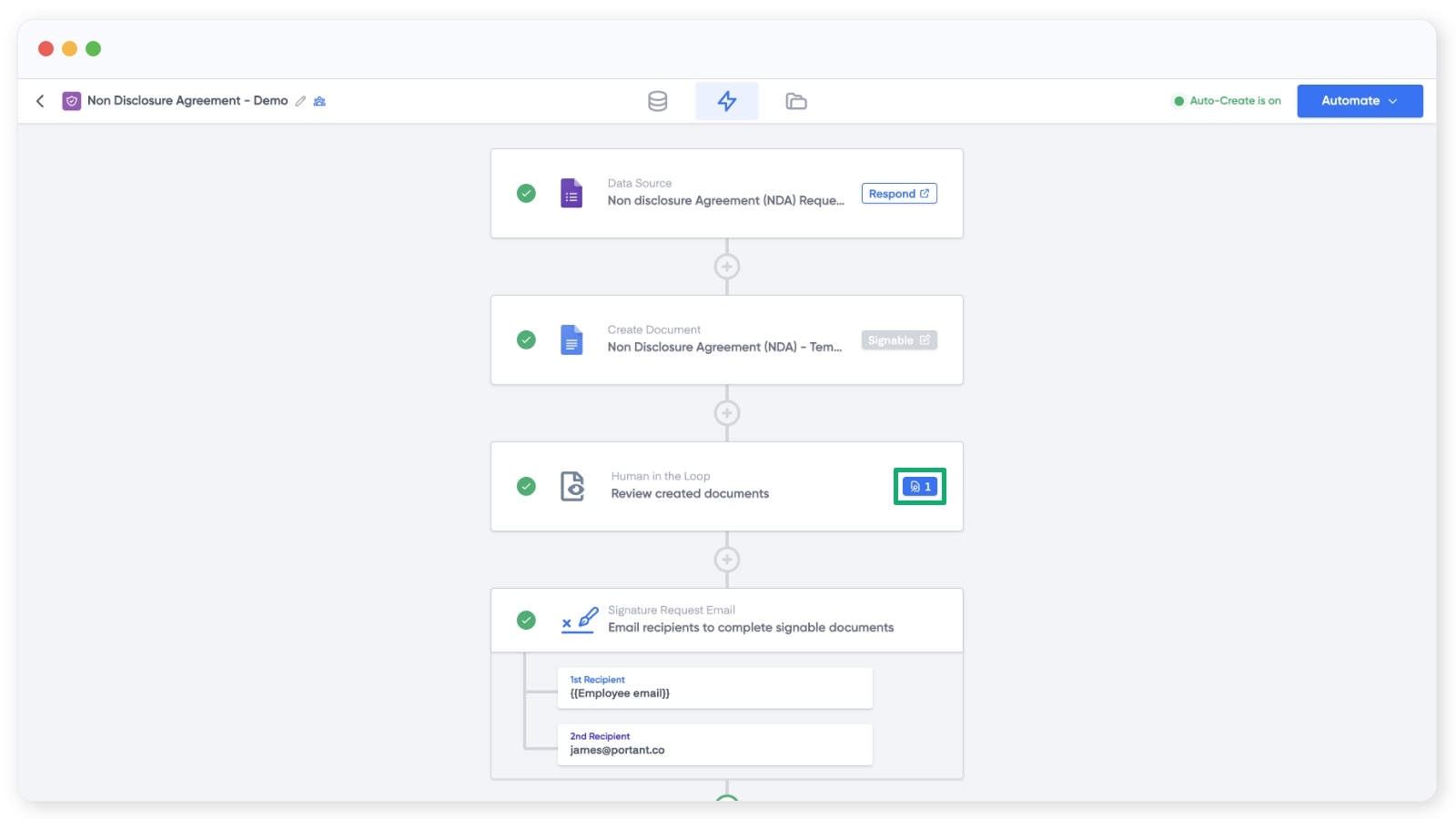Click the Human in the Loop review icon
Screen dimensions: 1456x819
[x=572, y=487]
